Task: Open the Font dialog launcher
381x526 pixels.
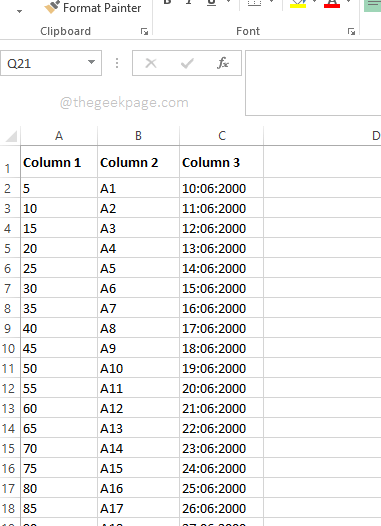Action: point(351,32)
